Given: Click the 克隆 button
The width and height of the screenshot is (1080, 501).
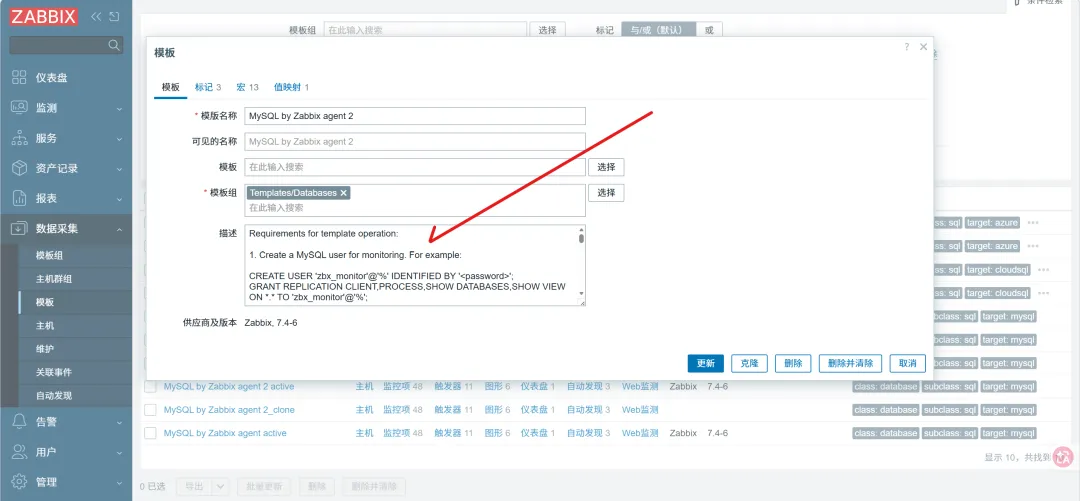Looking at the screenshot, I should click(749, 363).
